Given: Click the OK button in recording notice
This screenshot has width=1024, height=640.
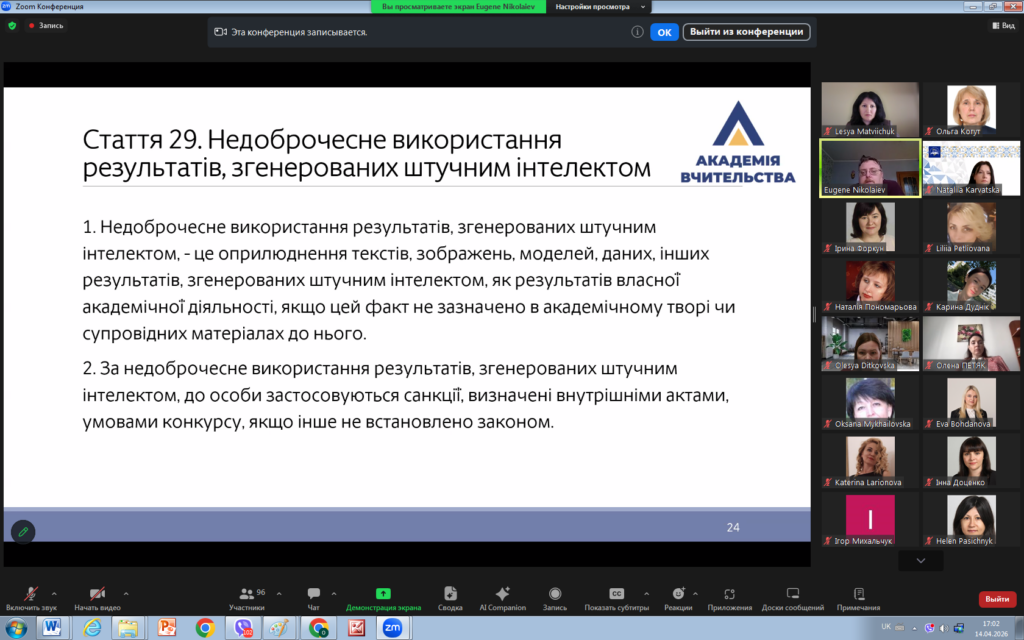Looking at the screenshot, I should pos(664,32).
